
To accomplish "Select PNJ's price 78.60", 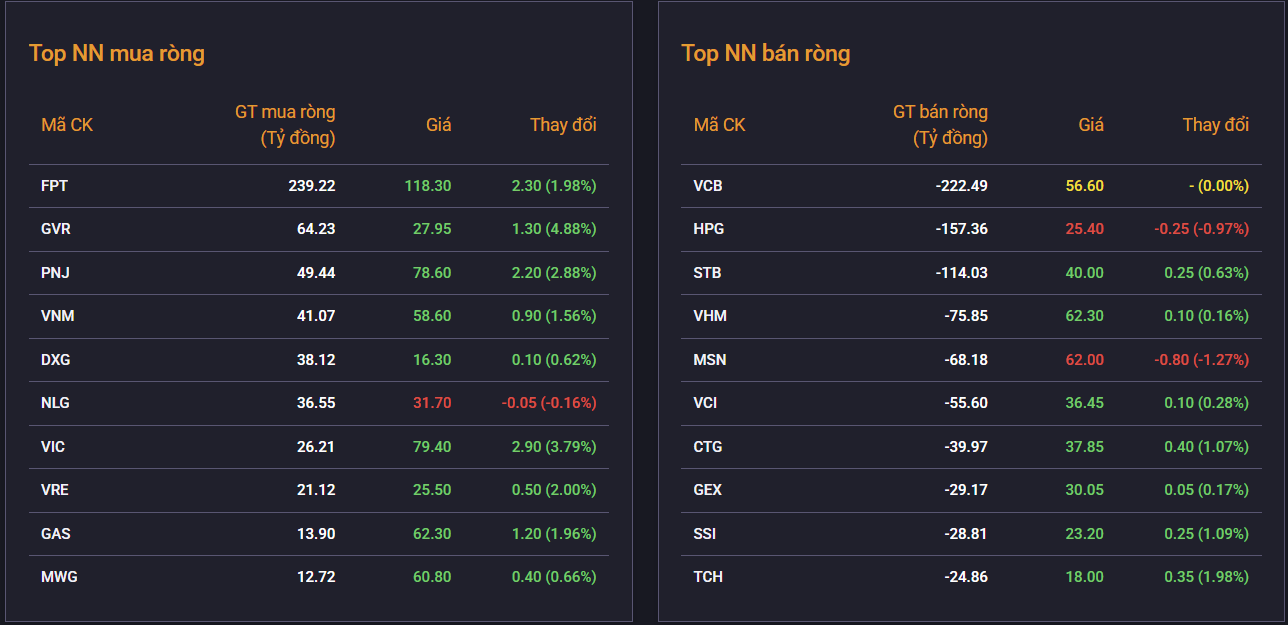I will 432,273.
